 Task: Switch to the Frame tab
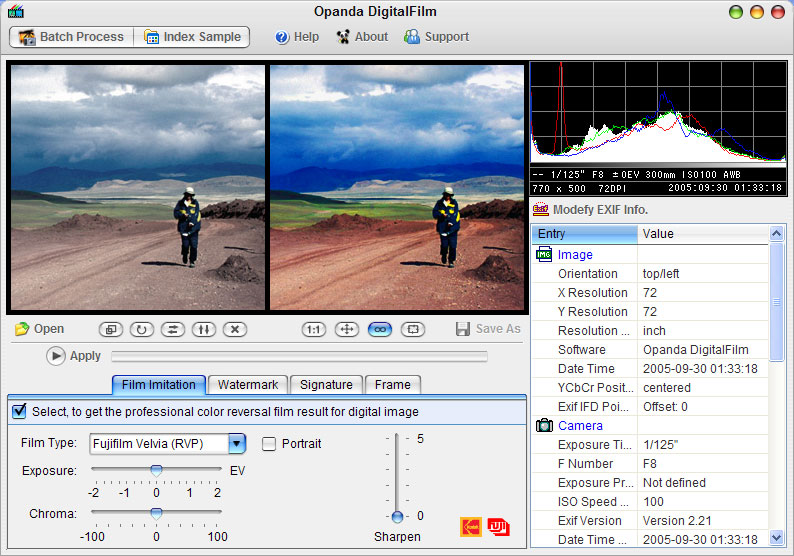392,385
